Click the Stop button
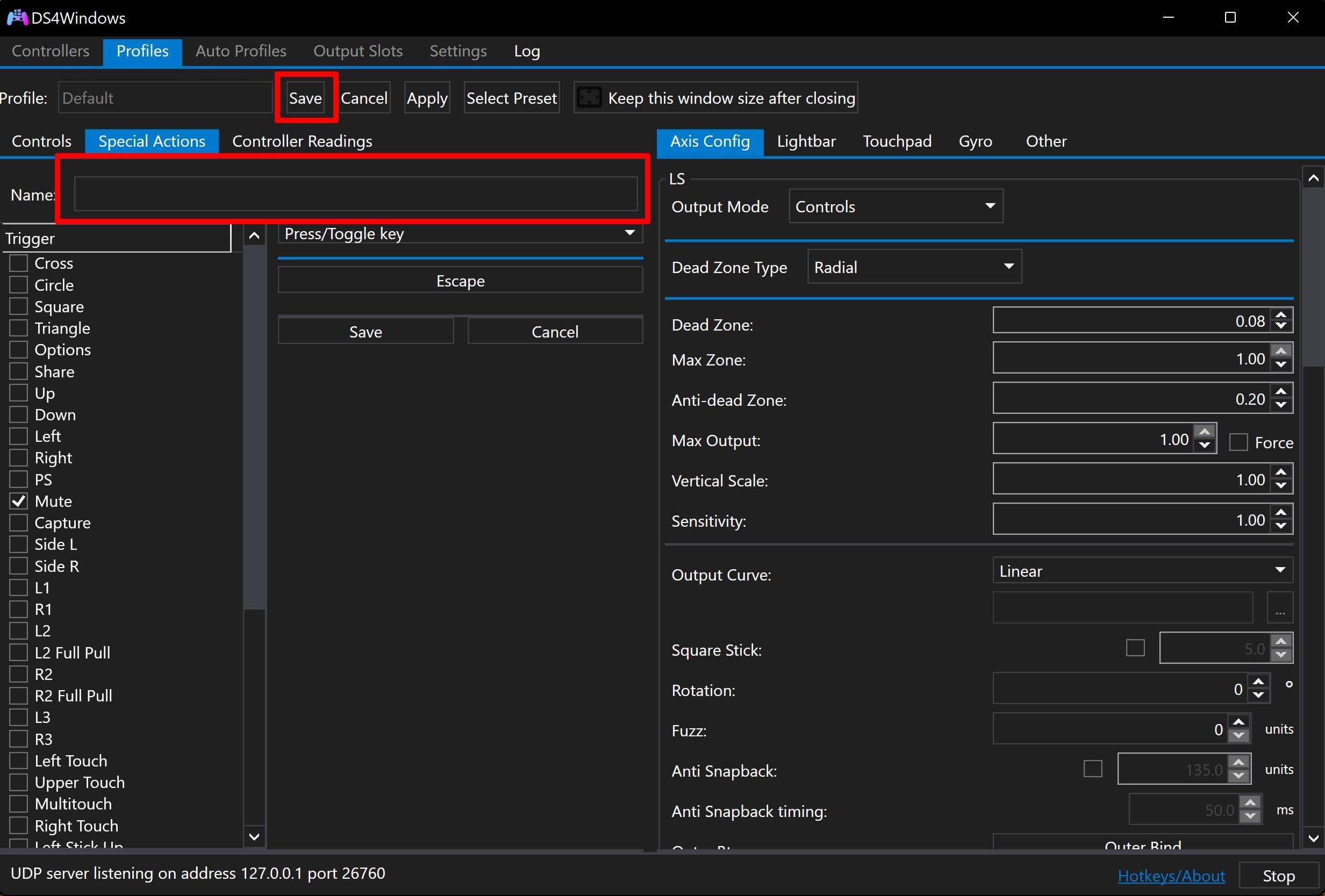Viewport: 1325px width, 896px height. [x=1278, y=876]
